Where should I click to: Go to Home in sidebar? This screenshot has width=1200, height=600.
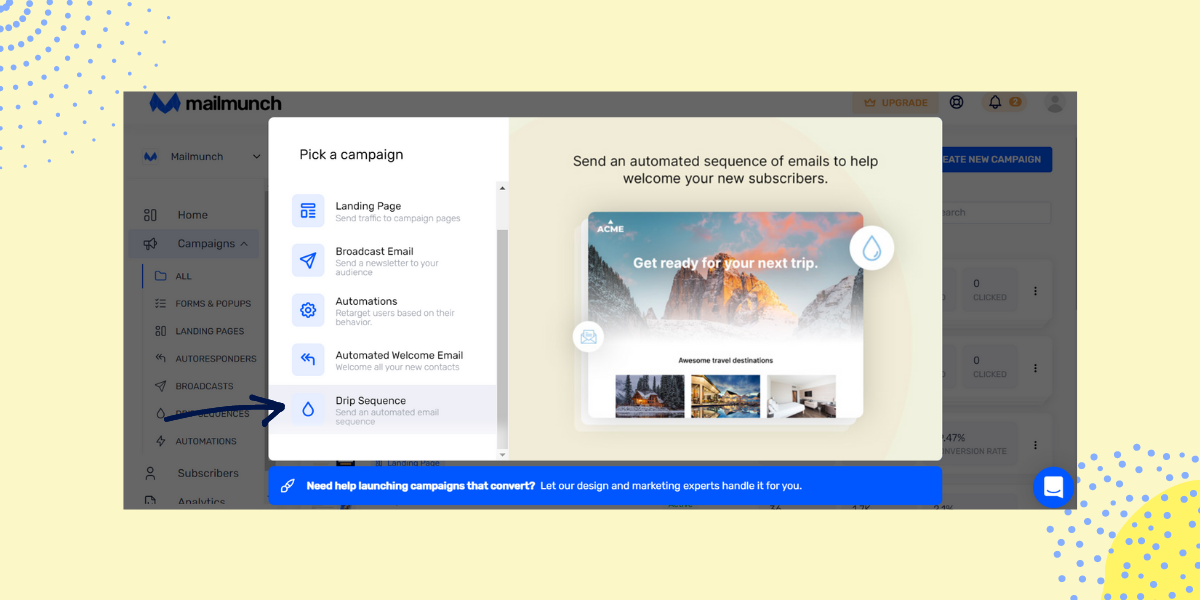[x=193, y=215]
